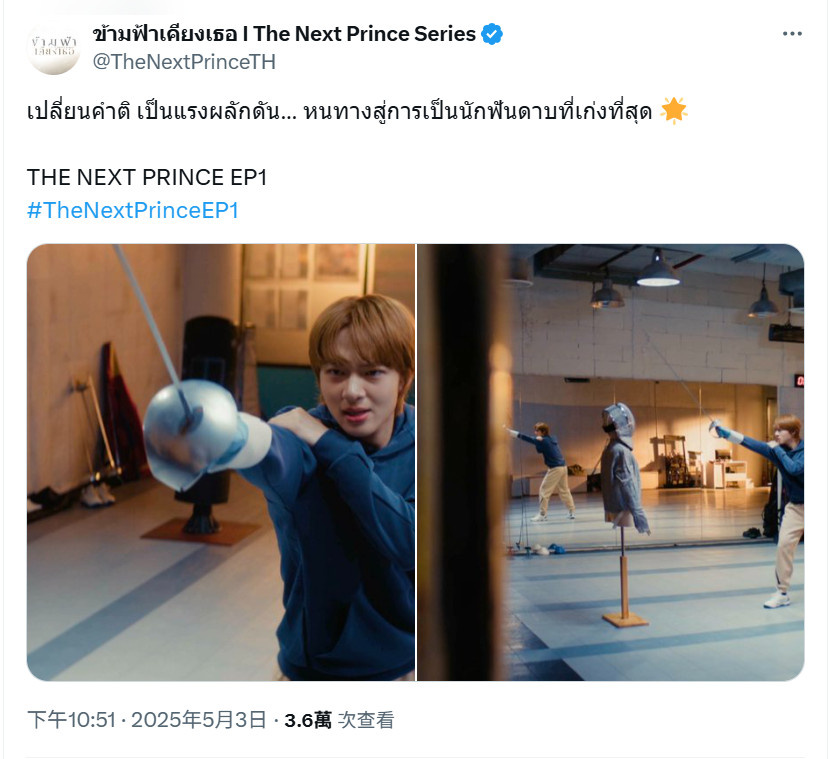Click the blue verified badge icon
The height and width of the screenshot is (759, 836).
[492, 34]
